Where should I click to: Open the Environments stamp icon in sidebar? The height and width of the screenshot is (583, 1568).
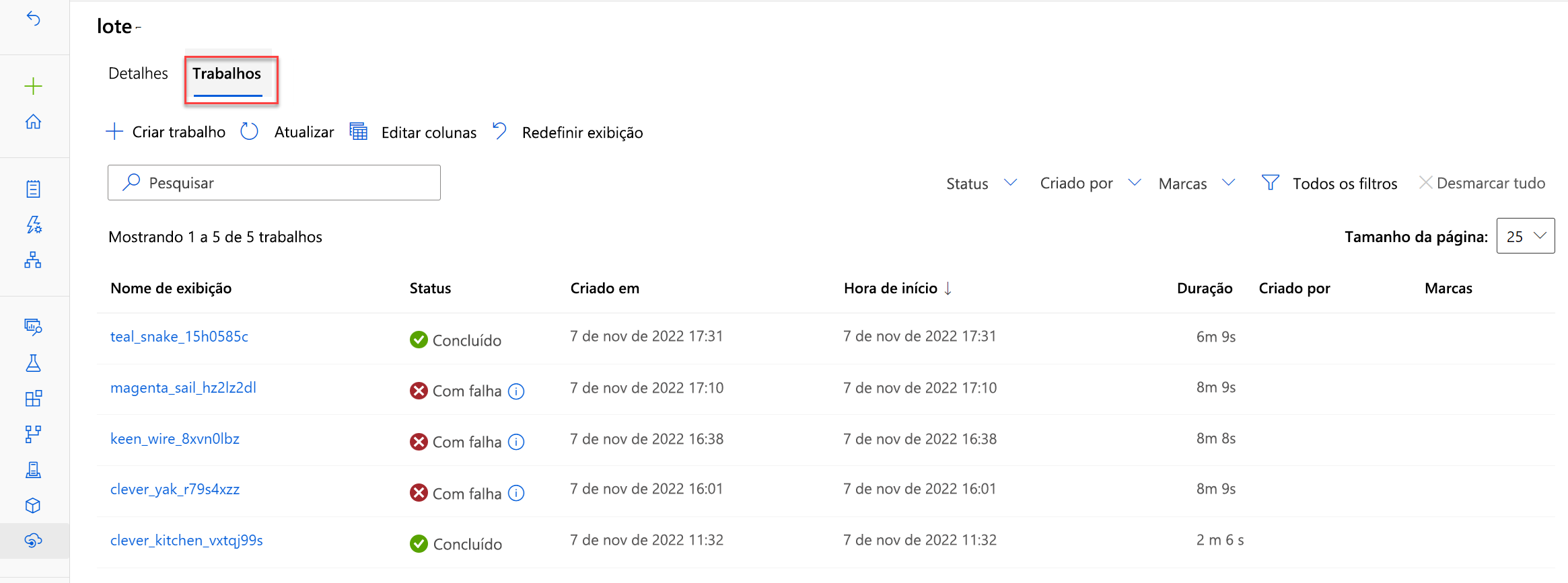coord(33,470)
